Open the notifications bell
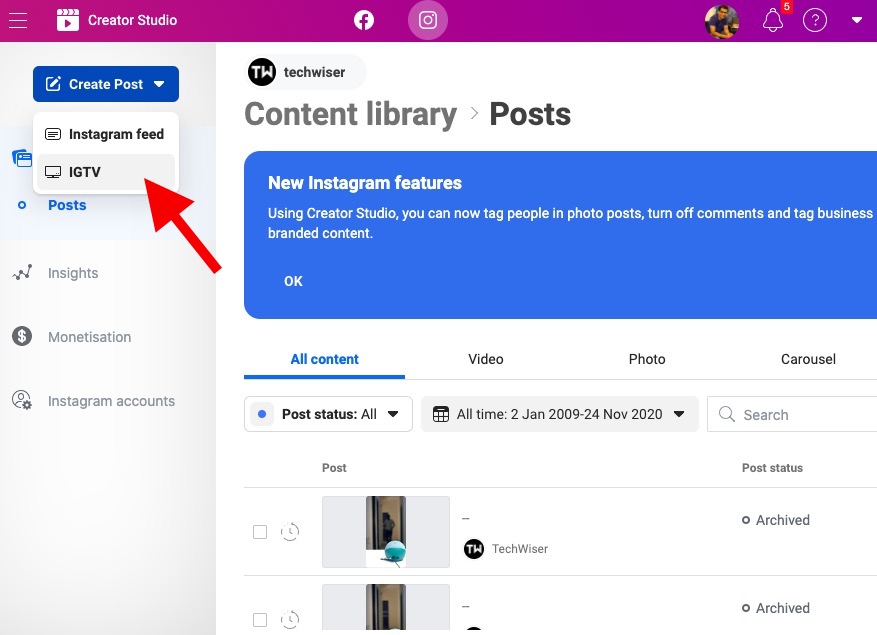The width and height of the screenshot is (877, 635). pyautogui.click(x=773, y=21)
